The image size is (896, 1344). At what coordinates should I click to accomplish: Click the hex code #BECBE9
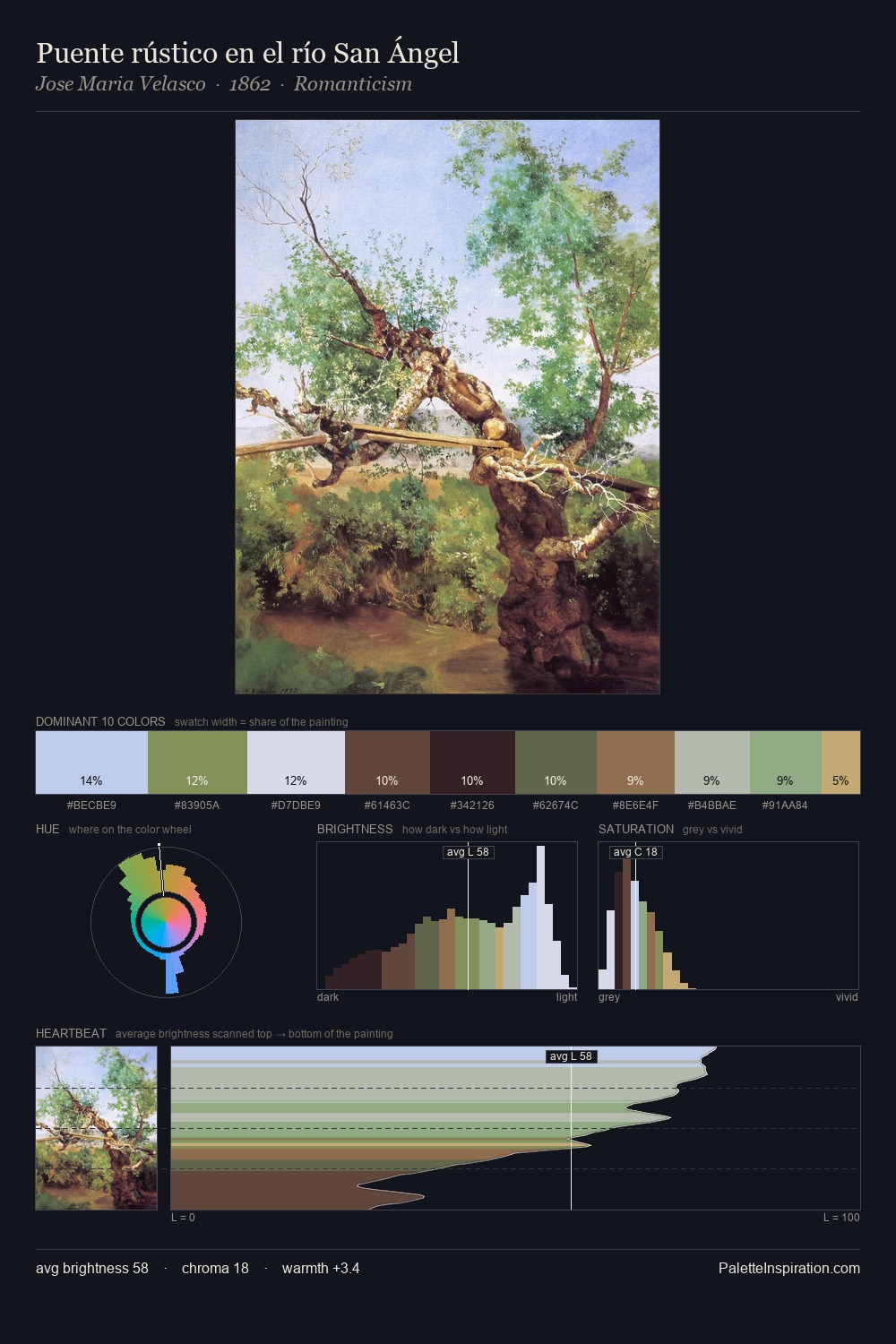91,806
